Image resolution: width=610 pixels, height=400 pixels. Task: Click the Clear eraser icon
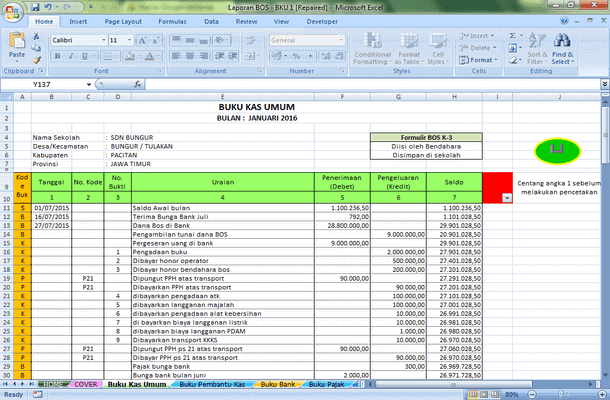pyautogui.click(x=513, y=60)
